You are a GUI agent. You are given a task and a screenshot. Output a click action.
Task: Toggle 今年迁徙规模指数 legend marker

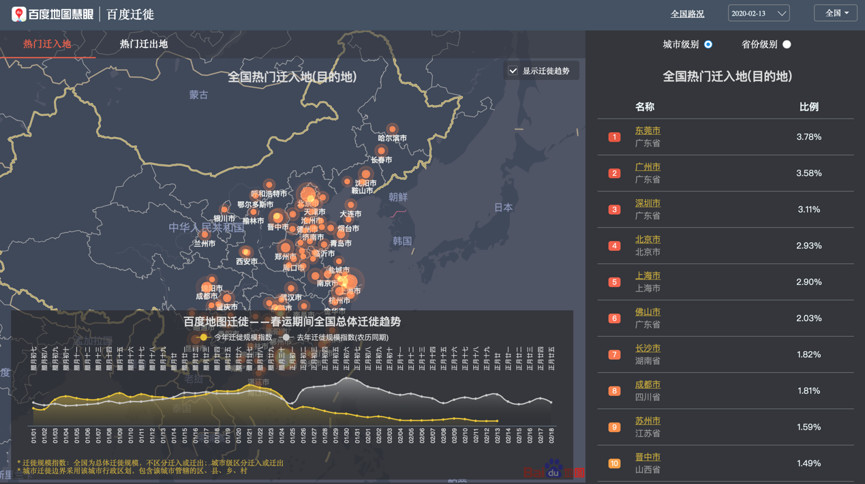click(204, 337)
